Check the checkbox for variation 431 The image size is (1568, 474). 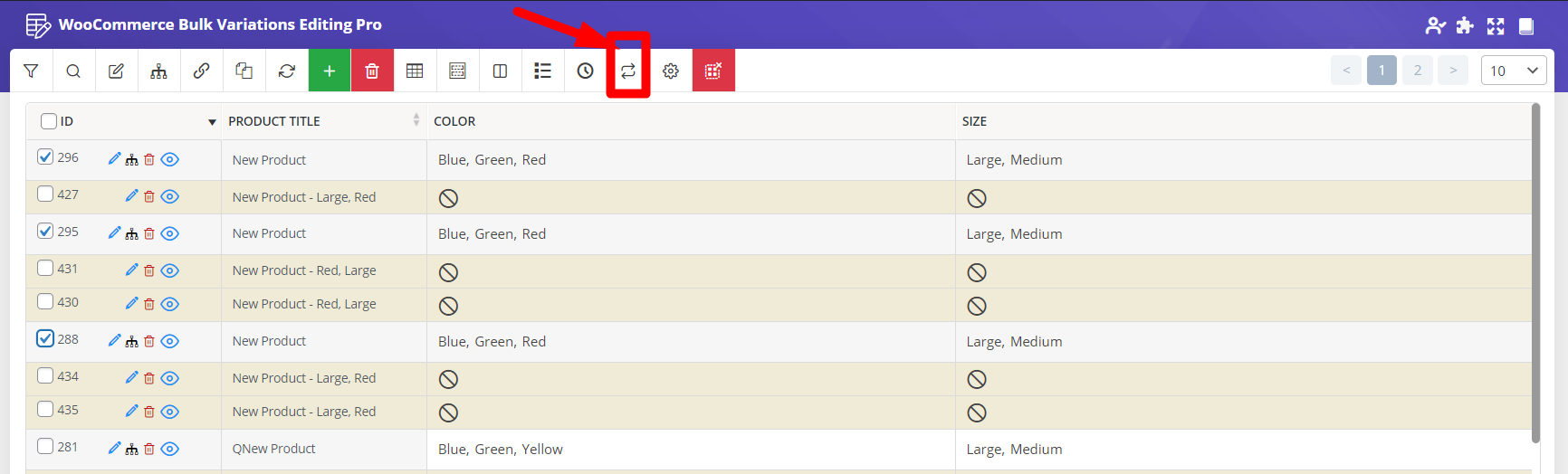45,268
